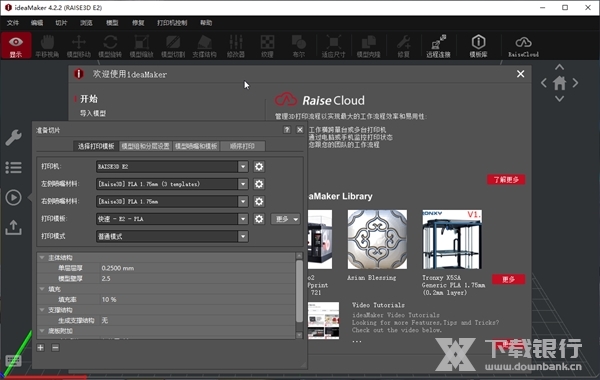This screenshot has height=380, width=600.
Task: Rotate view down with the bottom arrow
Action: click(x=559, y=99)
